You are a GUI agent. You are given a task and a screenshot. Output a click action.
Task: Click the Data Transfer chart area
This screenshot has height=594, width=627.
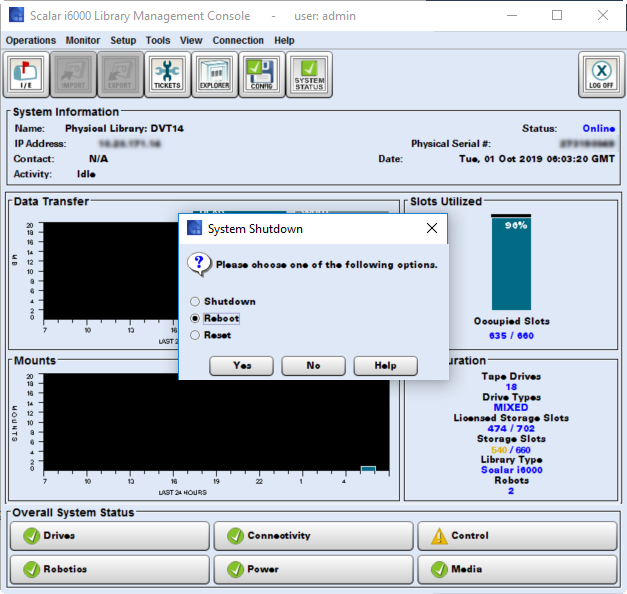111,271
